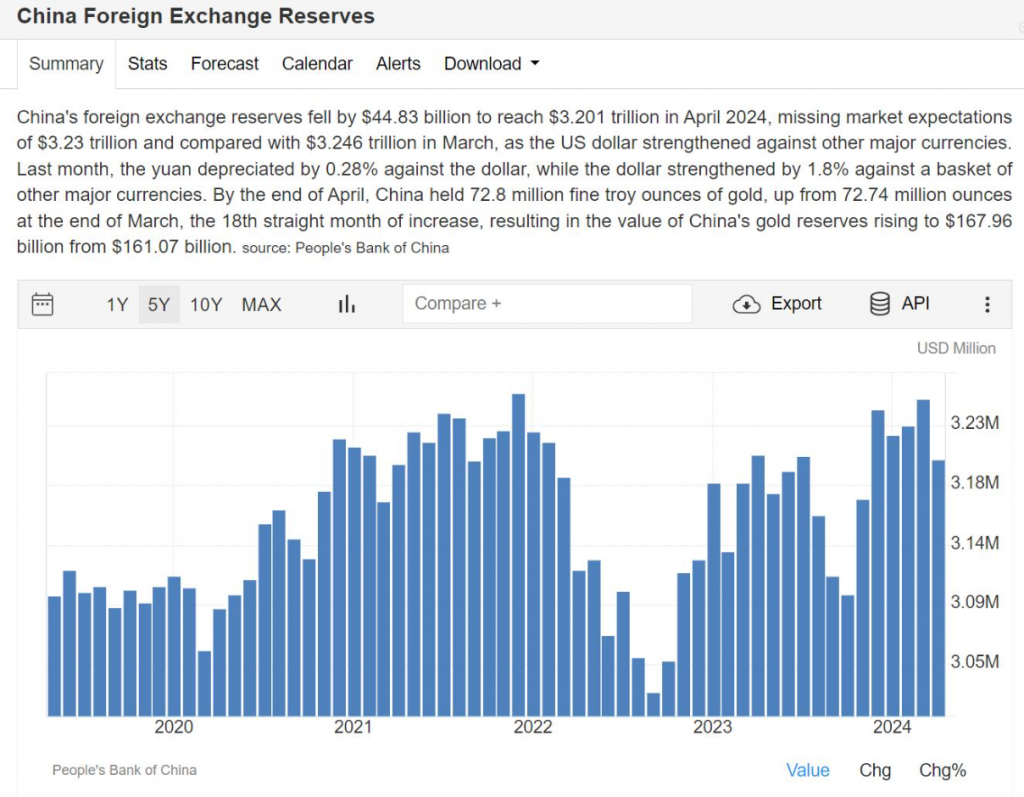Click the Summary tab

66,63
